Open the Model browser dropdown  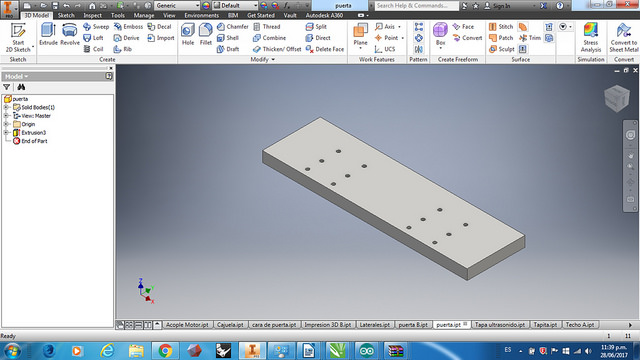(x=16, y=76)
